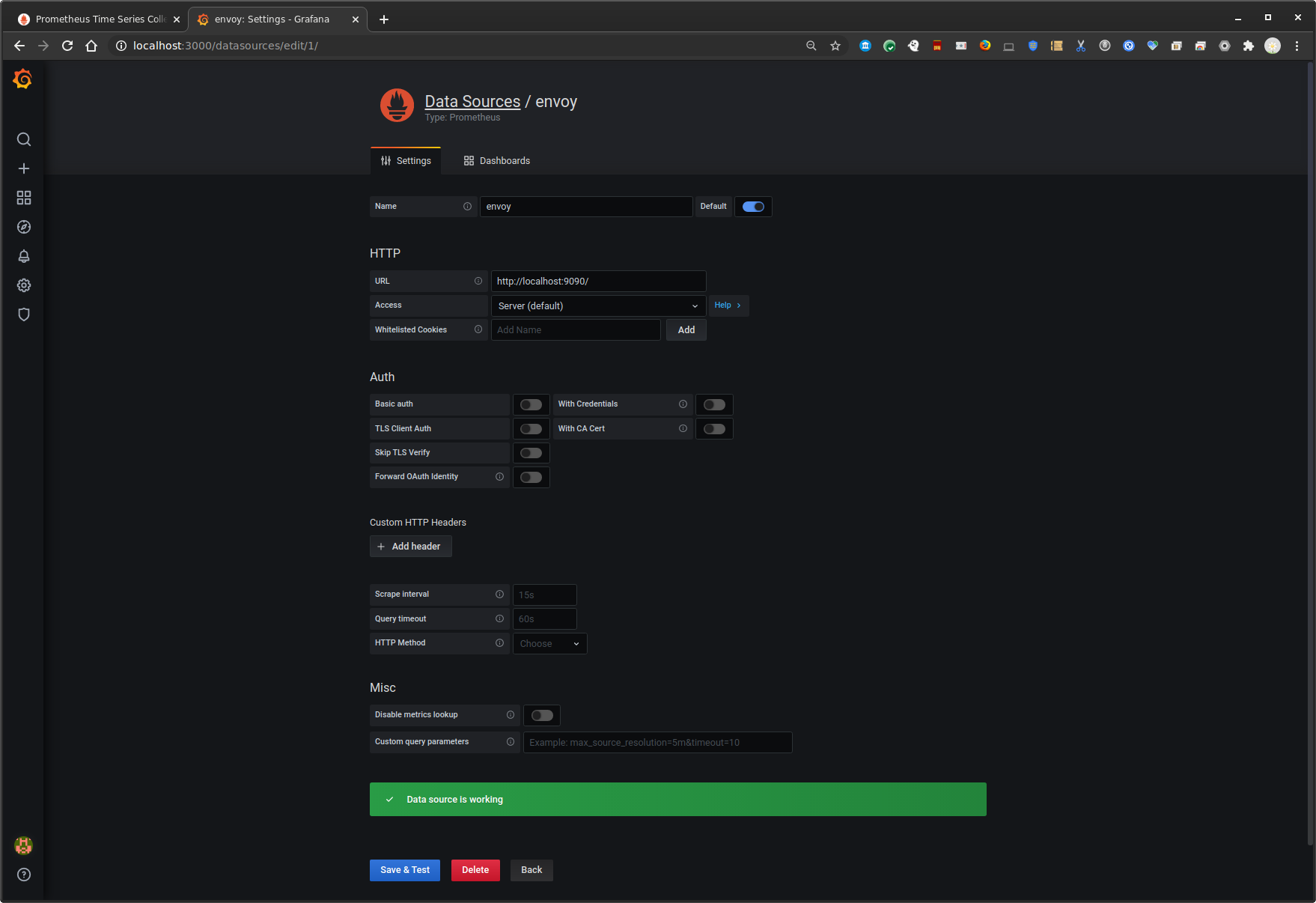
Task: Open the Configuration gear icon
Action: 24,285
